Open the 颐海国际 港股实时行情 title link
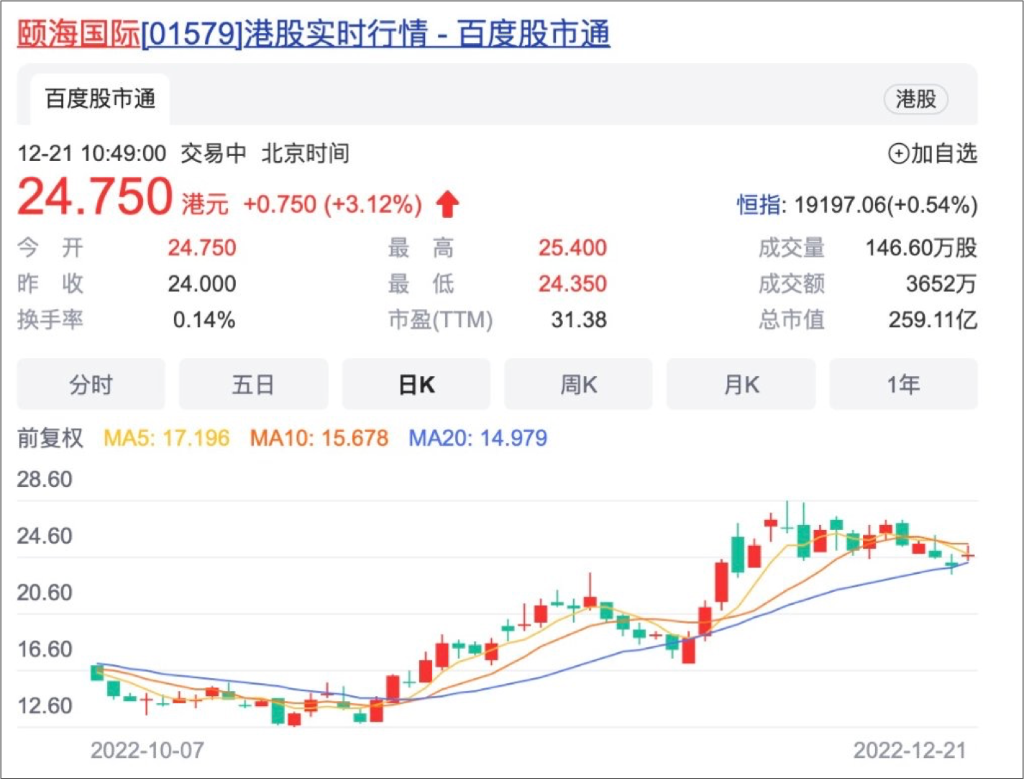The width and height of the screenshot is (1024, 779). [x=314, y=35]
